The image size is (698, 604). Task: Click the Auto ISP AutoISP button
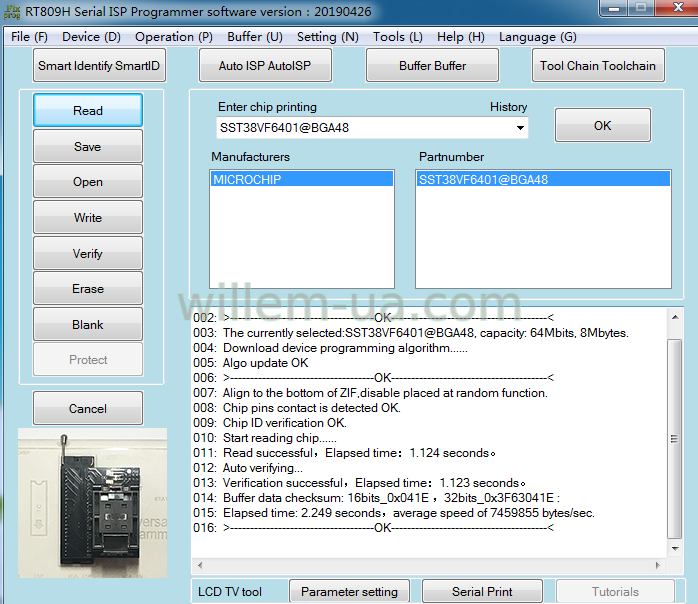[x=265, y=65]
